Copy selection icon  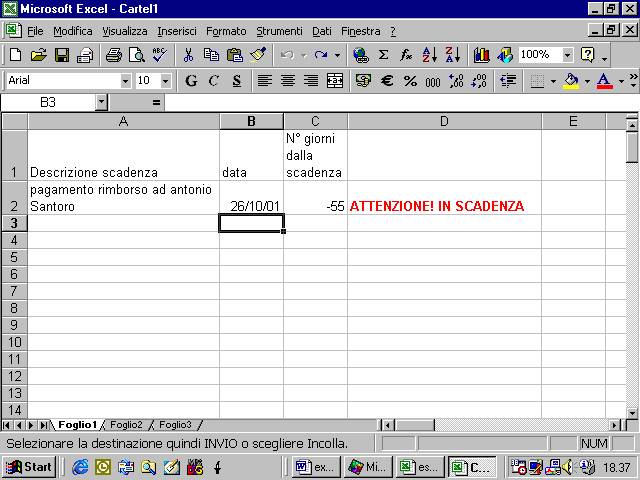click(x=211, y=55)
